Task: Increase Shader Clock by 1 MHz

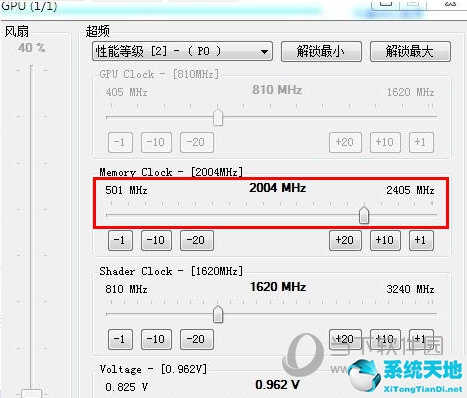Action: click(421, 339)
